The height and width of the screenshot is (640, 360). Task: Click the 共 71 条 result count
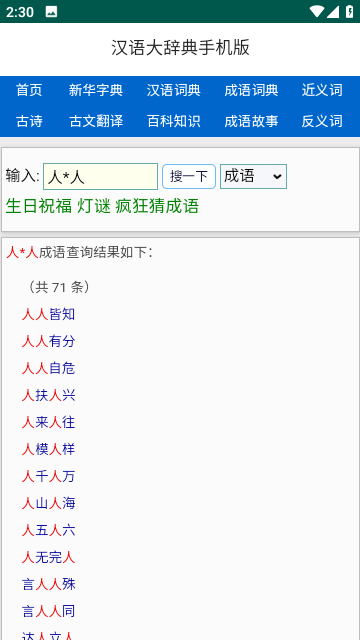coord(59,287)
